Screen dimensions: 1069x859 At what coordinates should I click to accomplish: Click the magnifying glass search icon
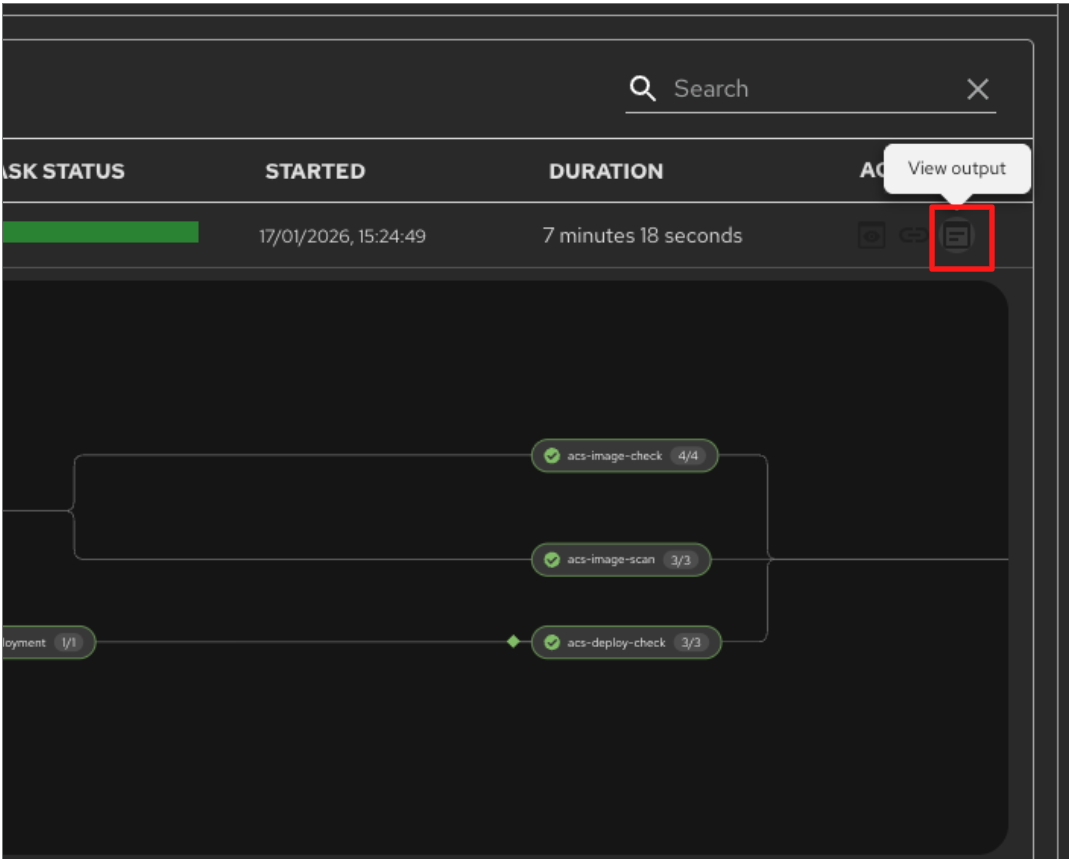pyautogui.click(x=643, y=89)
